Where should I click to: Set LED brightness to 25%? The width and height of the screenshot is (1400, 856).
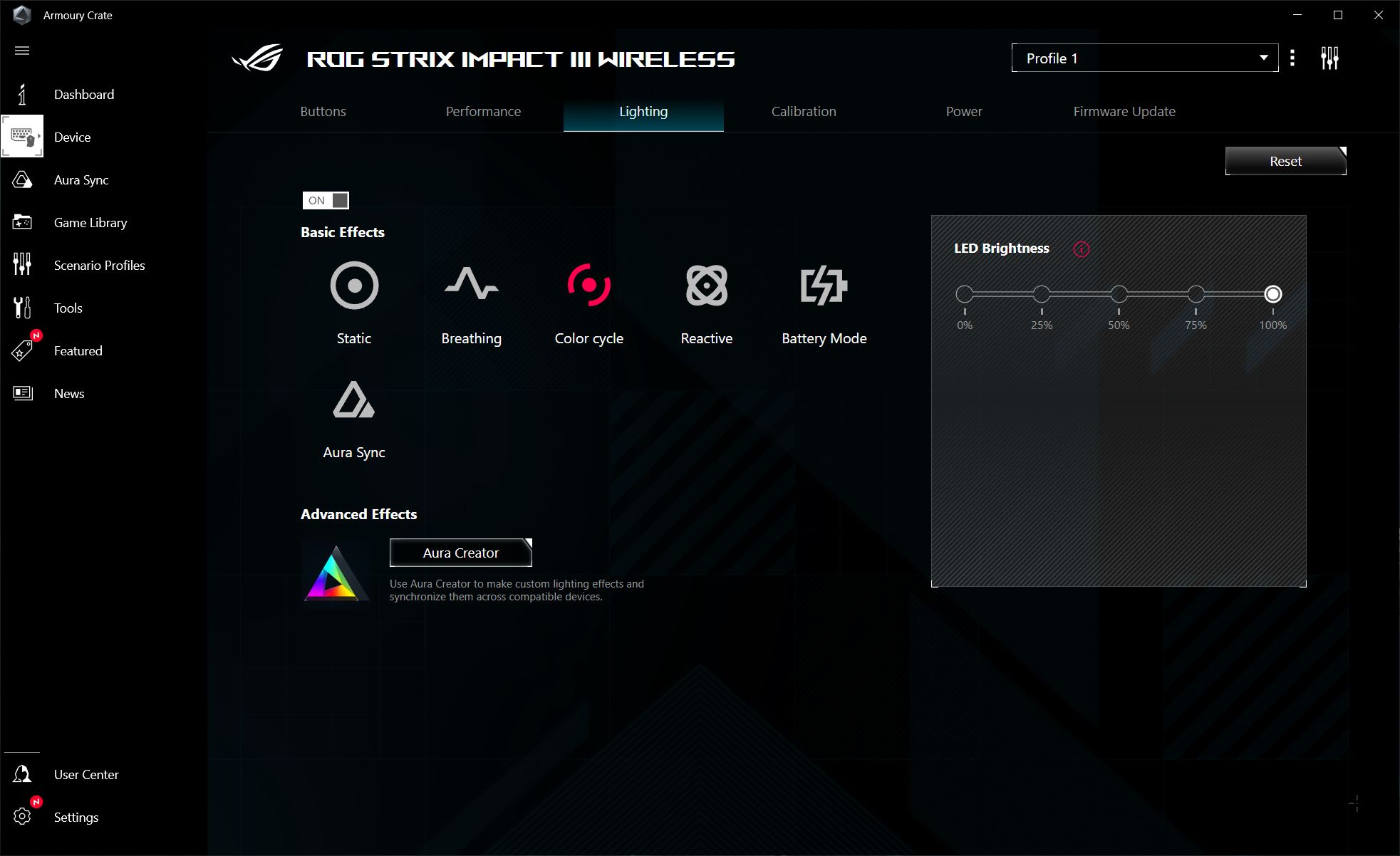1042,293
